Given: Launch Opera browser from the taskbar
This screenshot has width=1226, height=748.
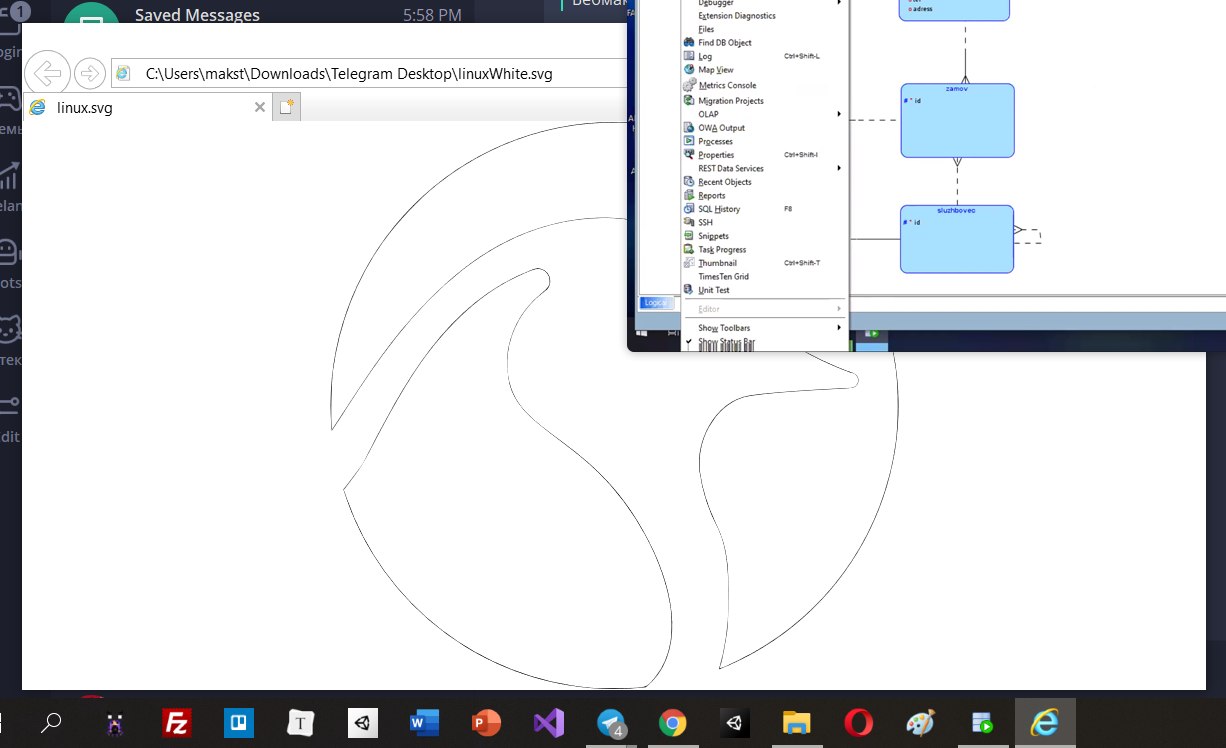Looking at the screenshot, I should tap(858, 723).
